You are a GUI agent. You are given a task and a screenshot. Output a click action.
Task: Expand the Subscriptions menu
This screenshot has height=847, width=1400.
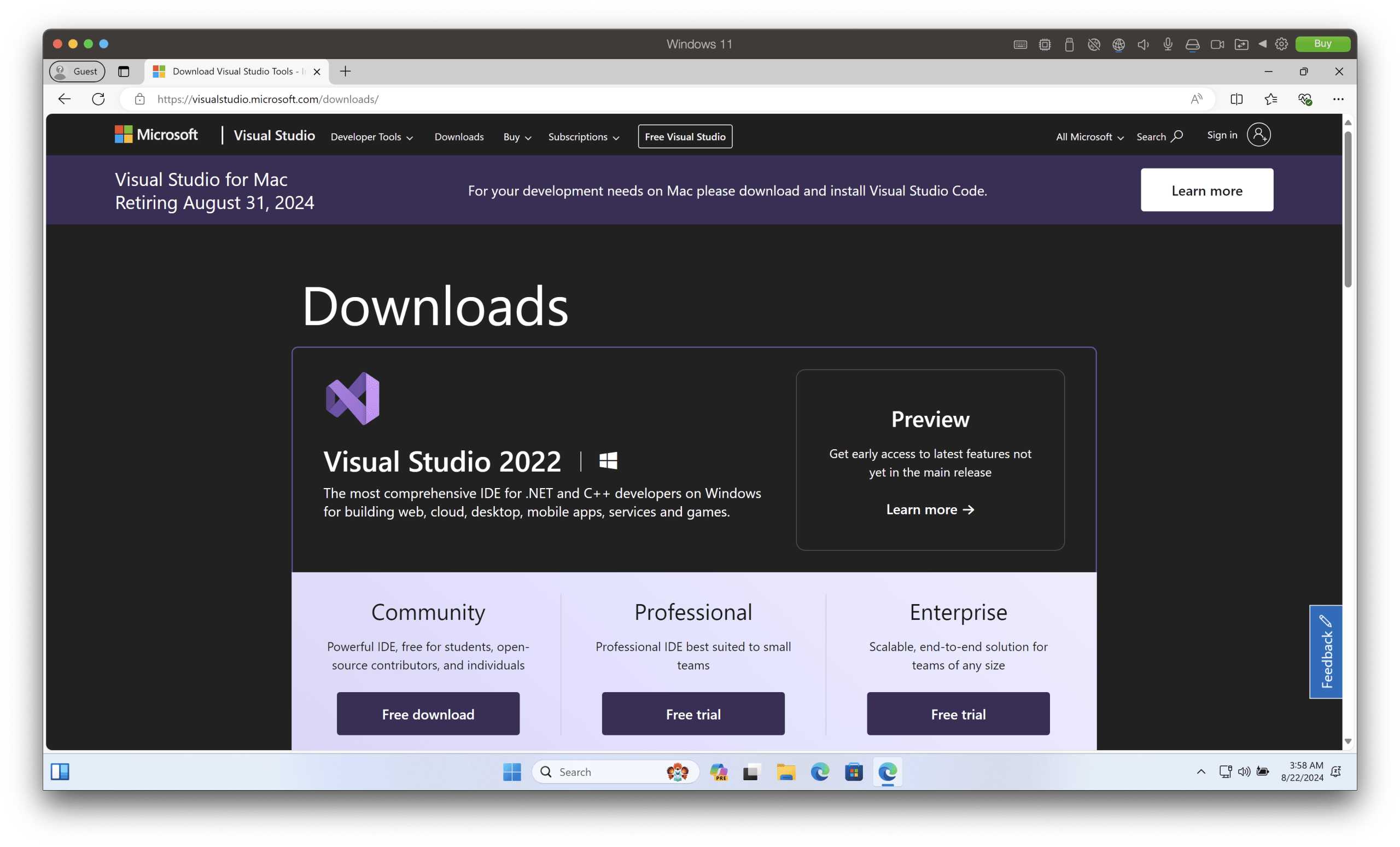pos(584,137)
